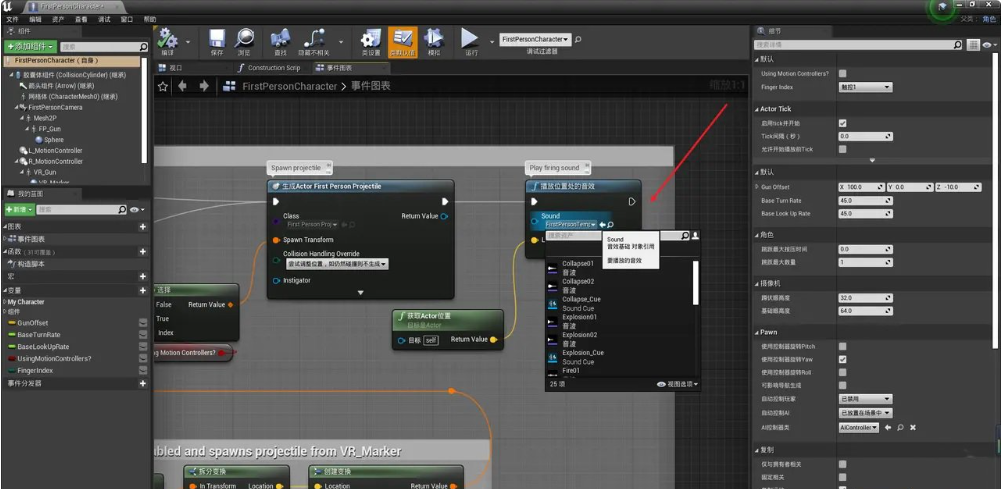Use selected asset arrow beside Sound pin
Viewport: 1002px width, 489px height.
(x=602, y=225)
